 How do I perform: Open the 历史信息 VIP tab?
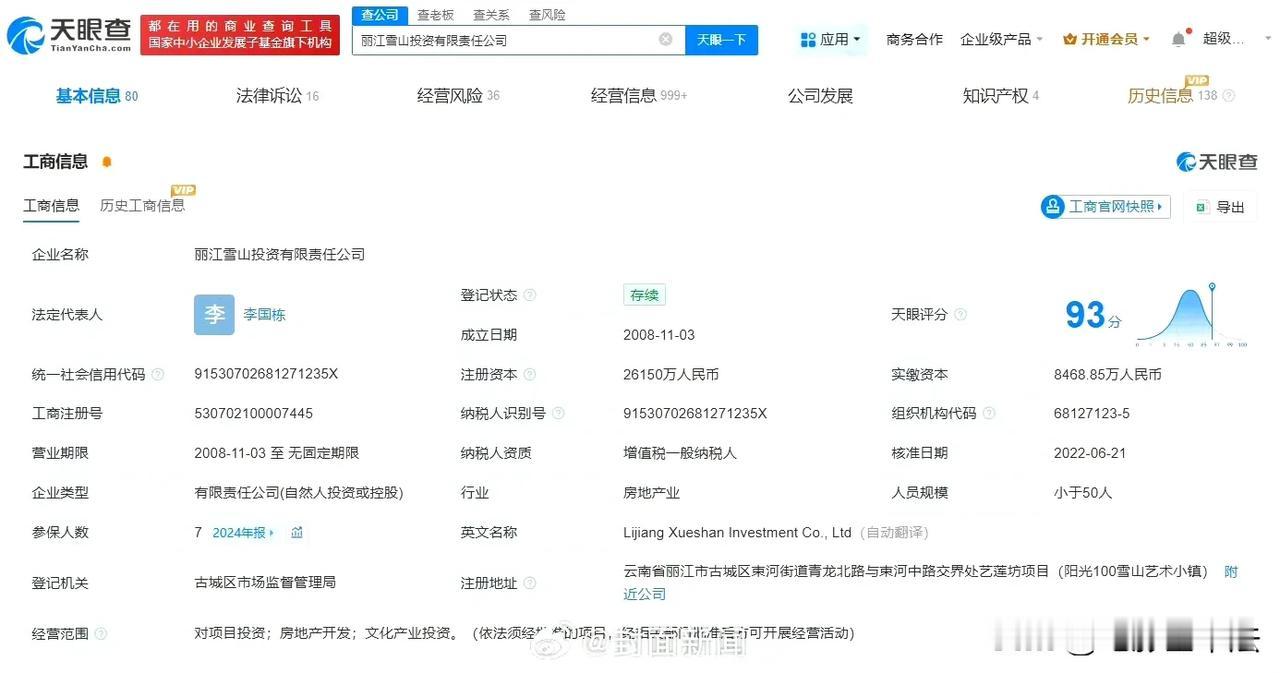tap(1172, 96)
